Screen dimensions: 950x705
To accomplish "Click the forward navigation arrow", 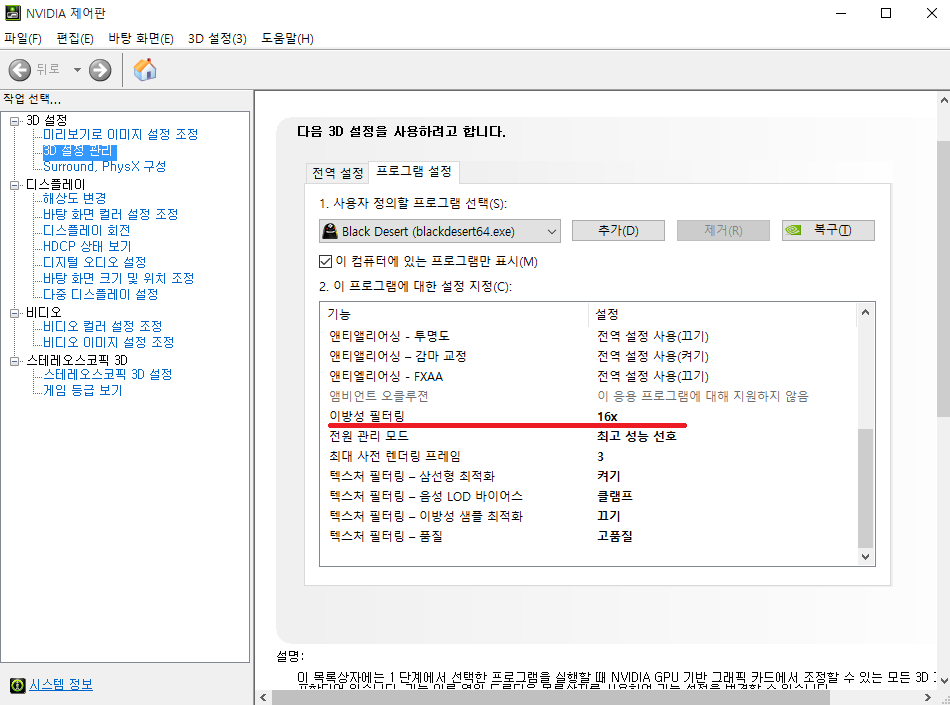I will [x=98, y=70].
